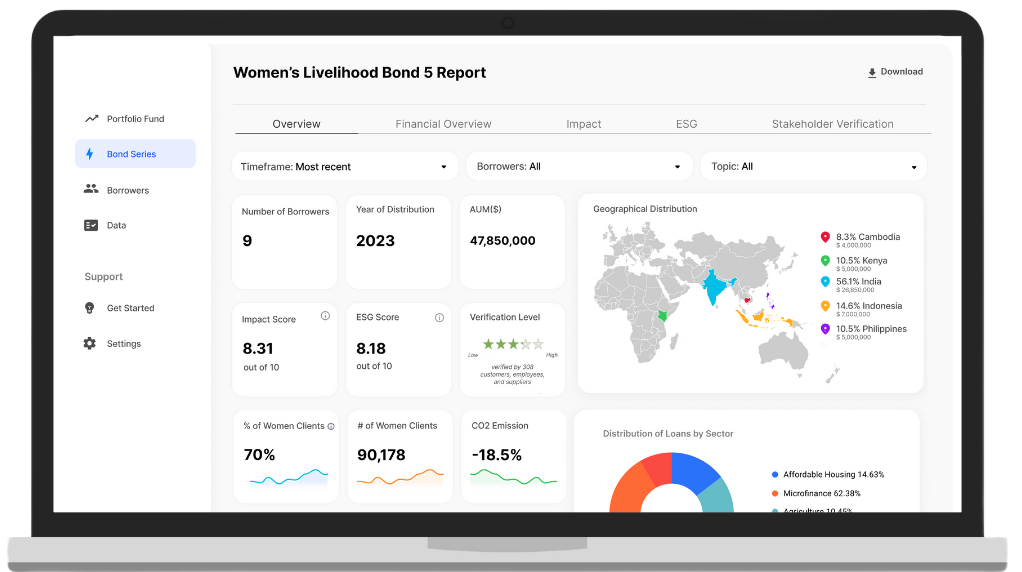Switch to the Impact tab
The height and width of the screenshot is (572, 1022).
584,124
